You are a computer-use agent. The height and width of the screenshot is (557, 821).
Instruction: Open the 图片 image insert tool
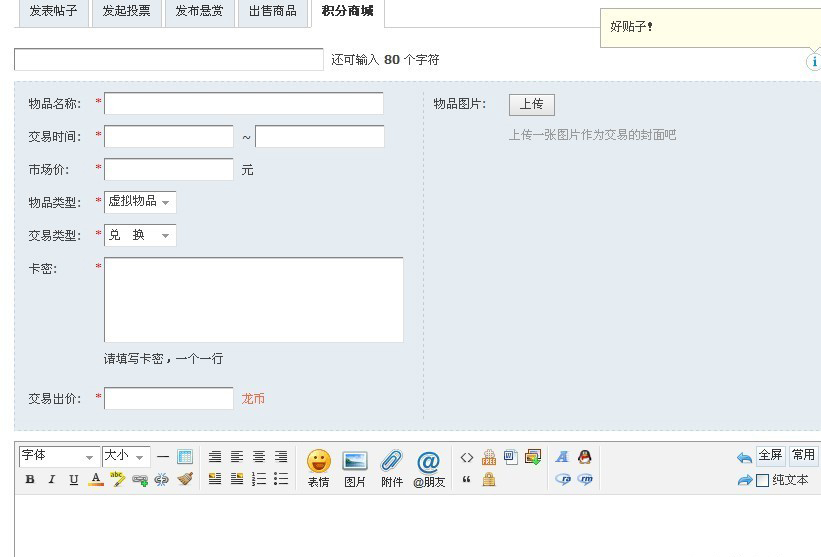(x=355, y=468)
